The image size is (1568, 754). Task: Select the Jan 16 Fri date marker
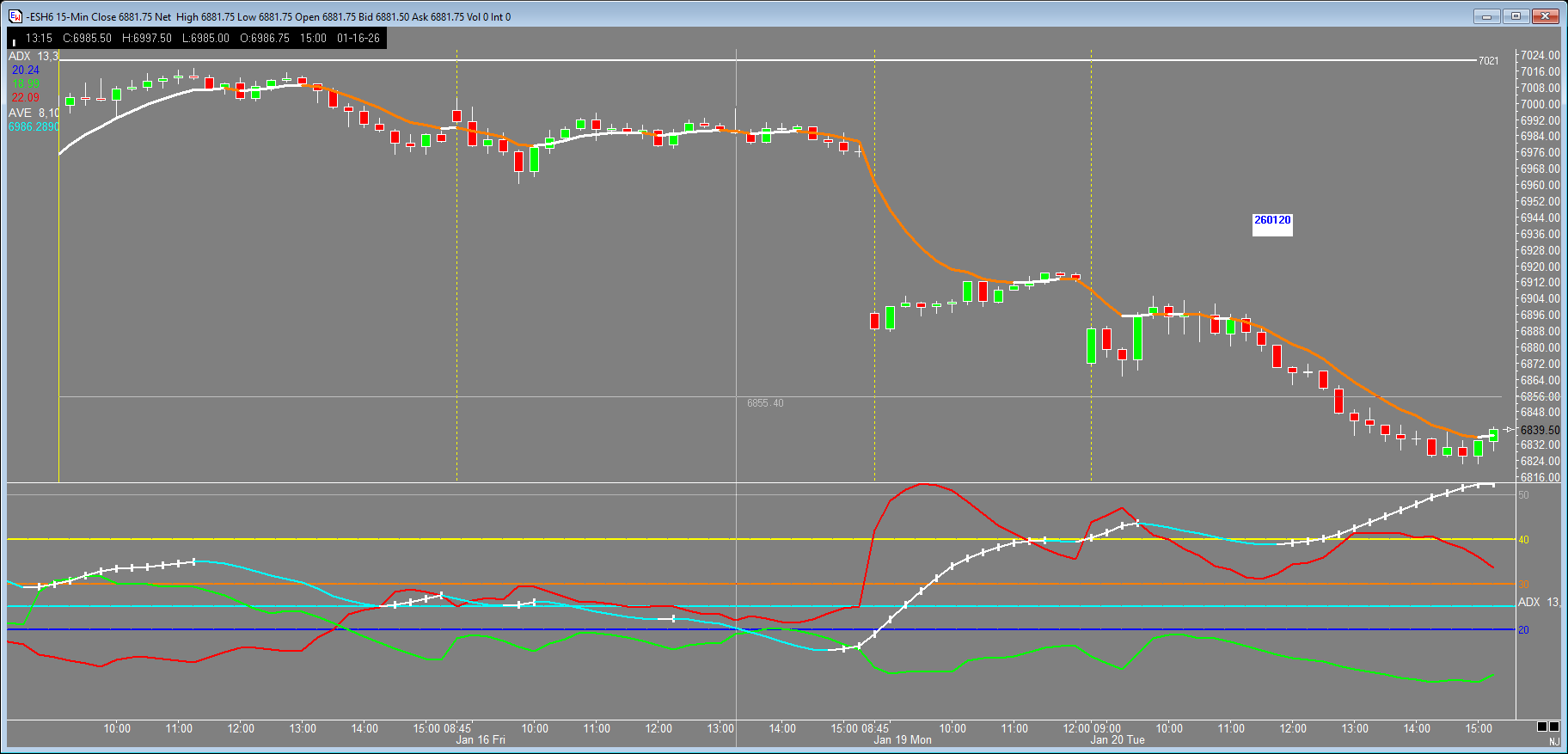tap(481, 740)
